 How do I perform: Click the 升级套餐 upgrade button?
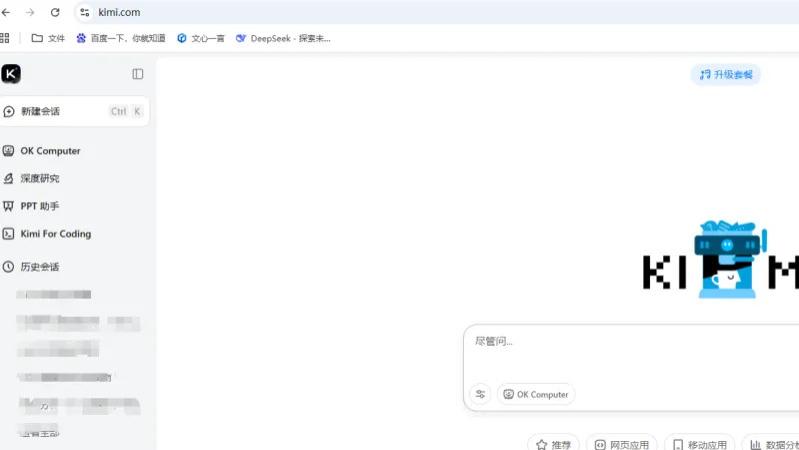pos(726,74)
